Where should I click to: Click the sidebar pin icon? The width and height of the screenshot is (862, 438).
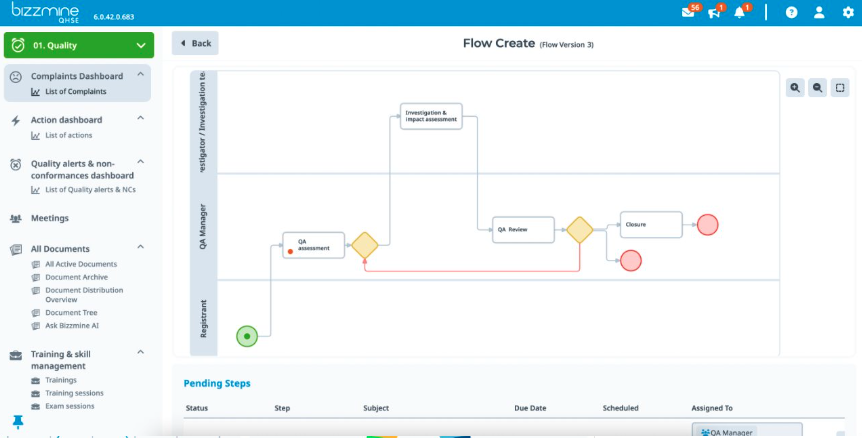click(x=17, y=423)
